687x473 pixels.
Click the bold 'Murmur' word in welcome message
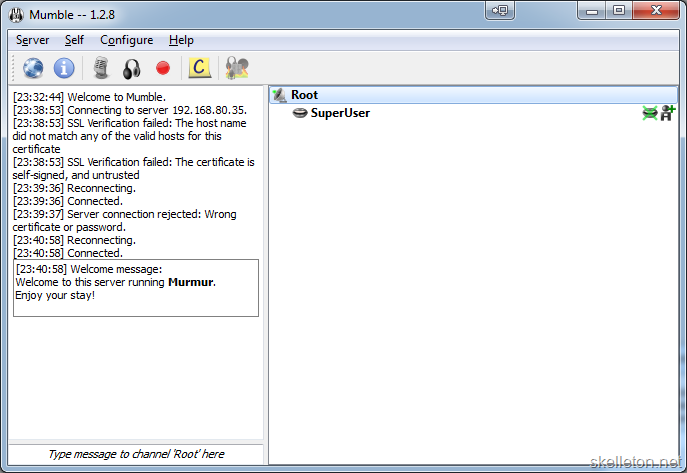[x=191, y=282]
